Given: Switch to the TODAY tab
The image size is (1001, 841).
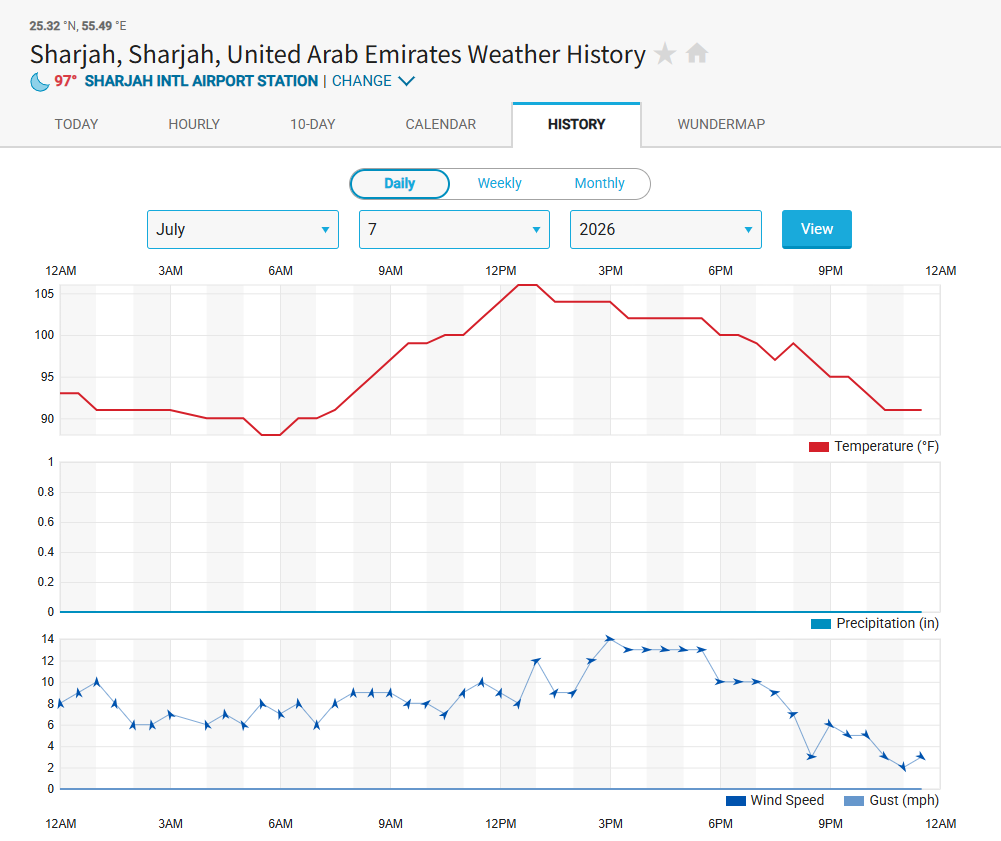Looking at the screenshot, I should 77,124.
